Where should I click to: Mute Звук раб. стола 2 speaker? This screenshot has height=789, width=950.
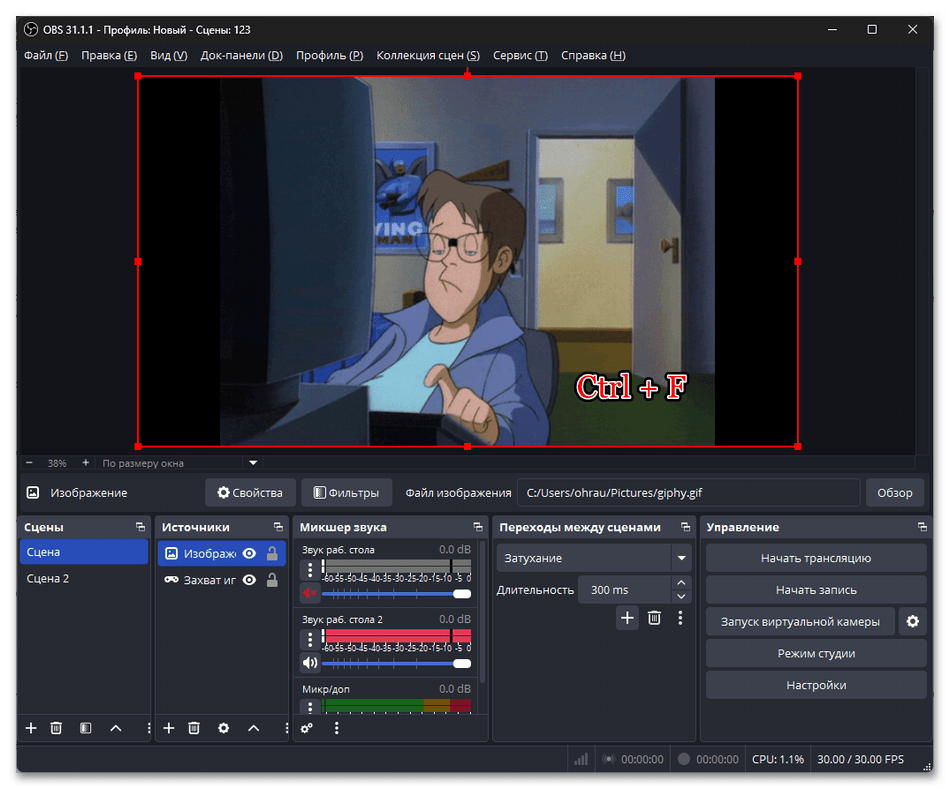click(310, 662)
